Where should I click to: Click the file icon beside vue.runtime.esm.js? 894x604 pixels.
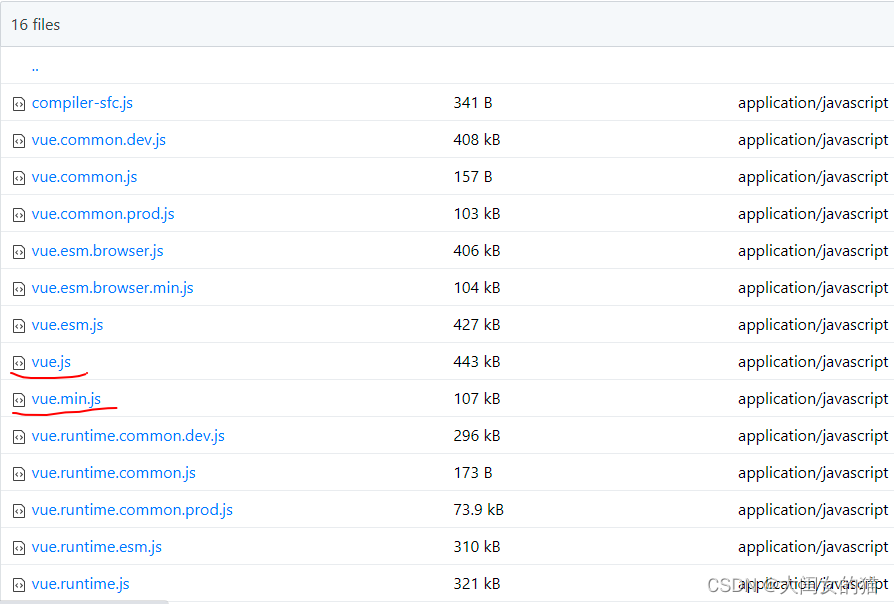(x=19, y=548)
